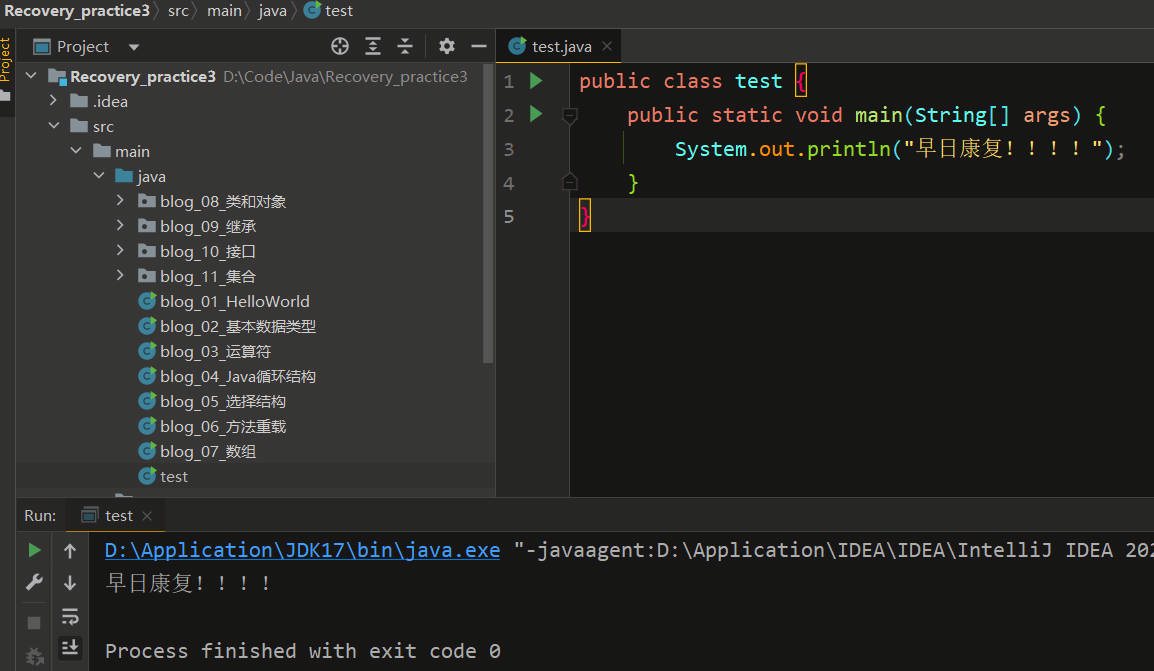
Task: Collapse the src folder
Action: click(54, 126)
